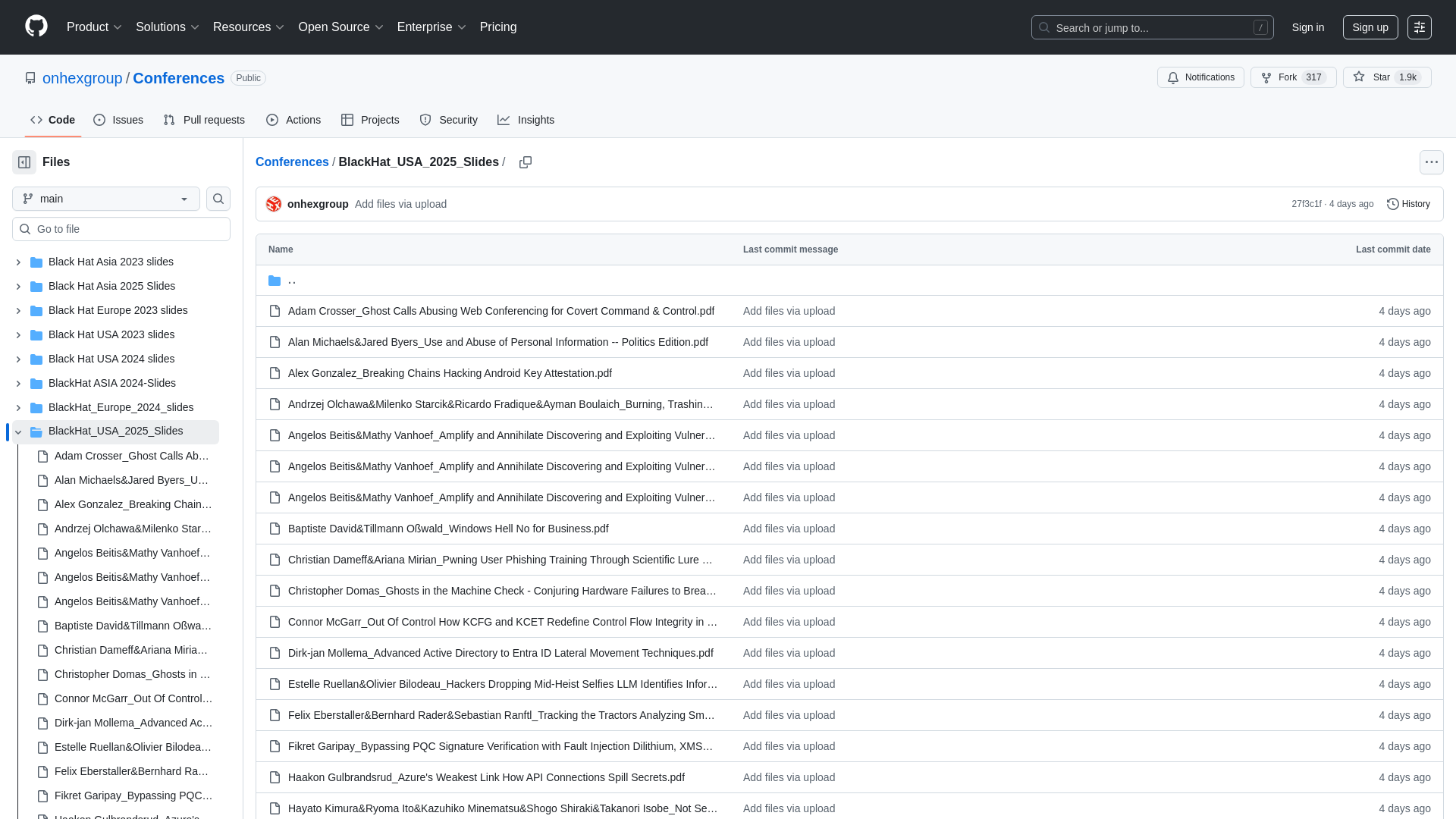The width and height of the screenshot is (1456, 819).
Task: Open onhexgroup owner link
Action: click(x=83, y=78)
